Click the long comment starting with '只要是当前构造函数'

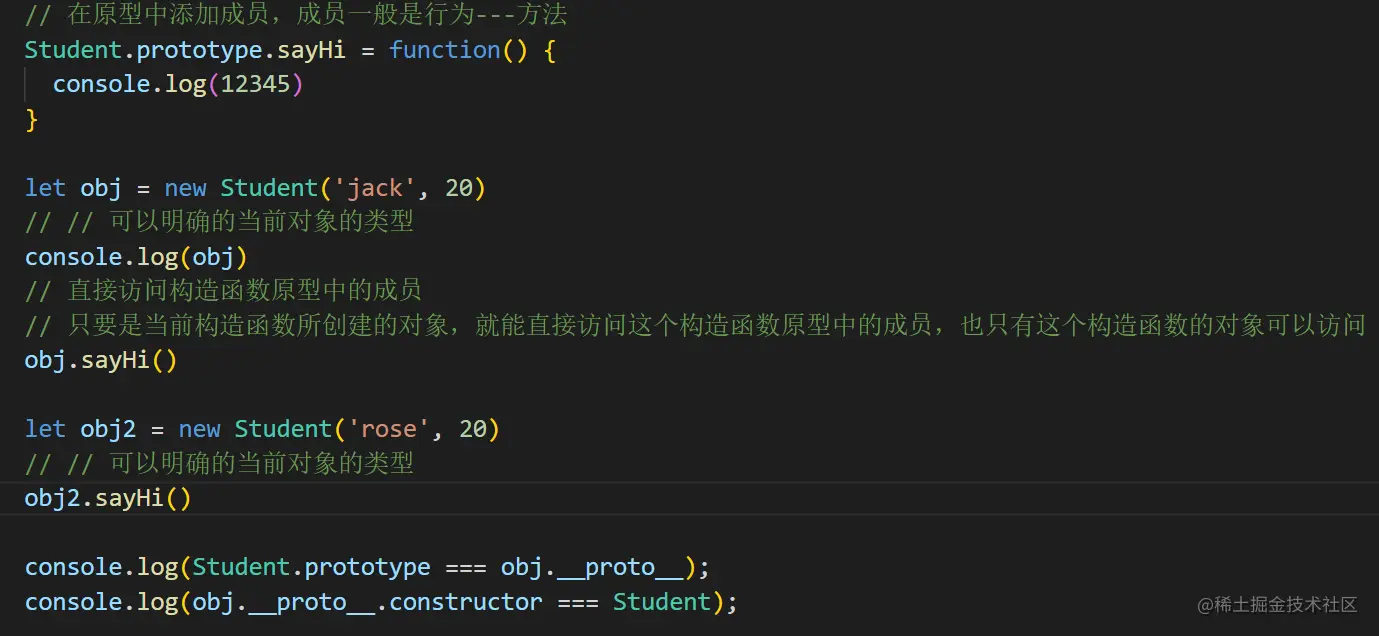tap(695, 325)
